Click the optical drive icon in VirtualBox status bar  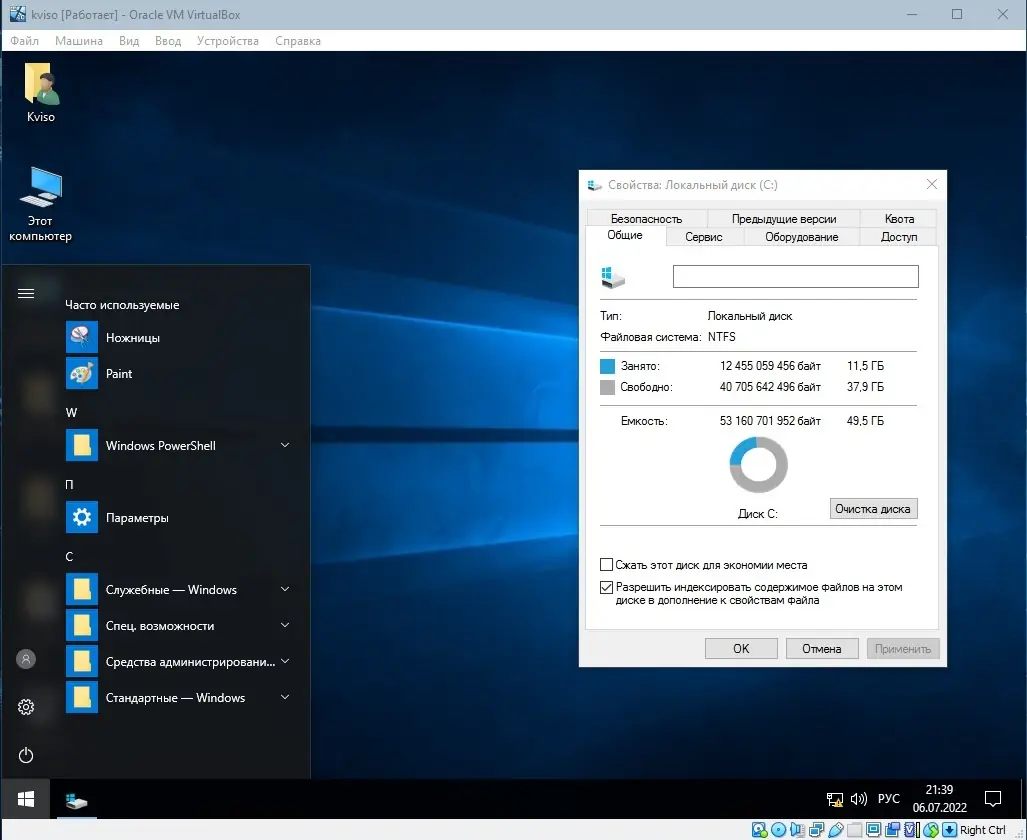(778, 829)
